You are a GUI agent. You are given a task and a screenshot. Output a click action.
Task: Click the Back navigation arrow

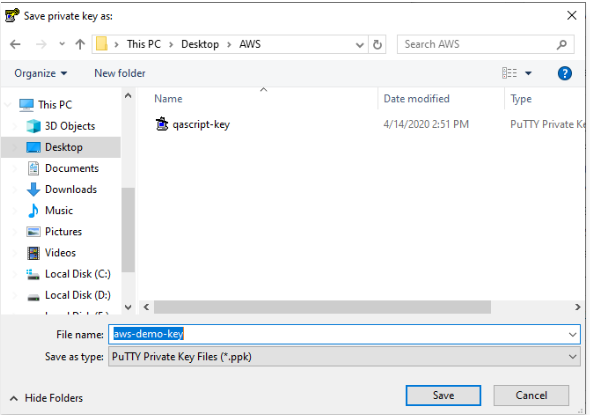pos(15,44)
